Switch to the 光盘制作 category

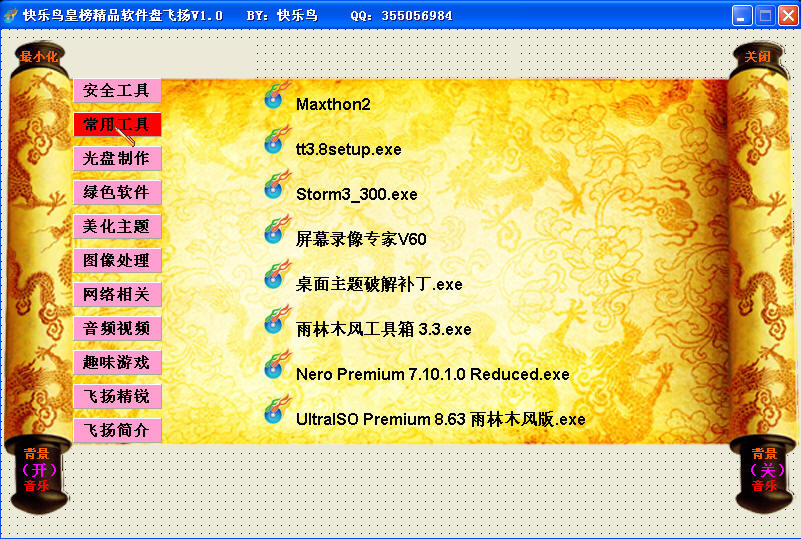(117, 159)
